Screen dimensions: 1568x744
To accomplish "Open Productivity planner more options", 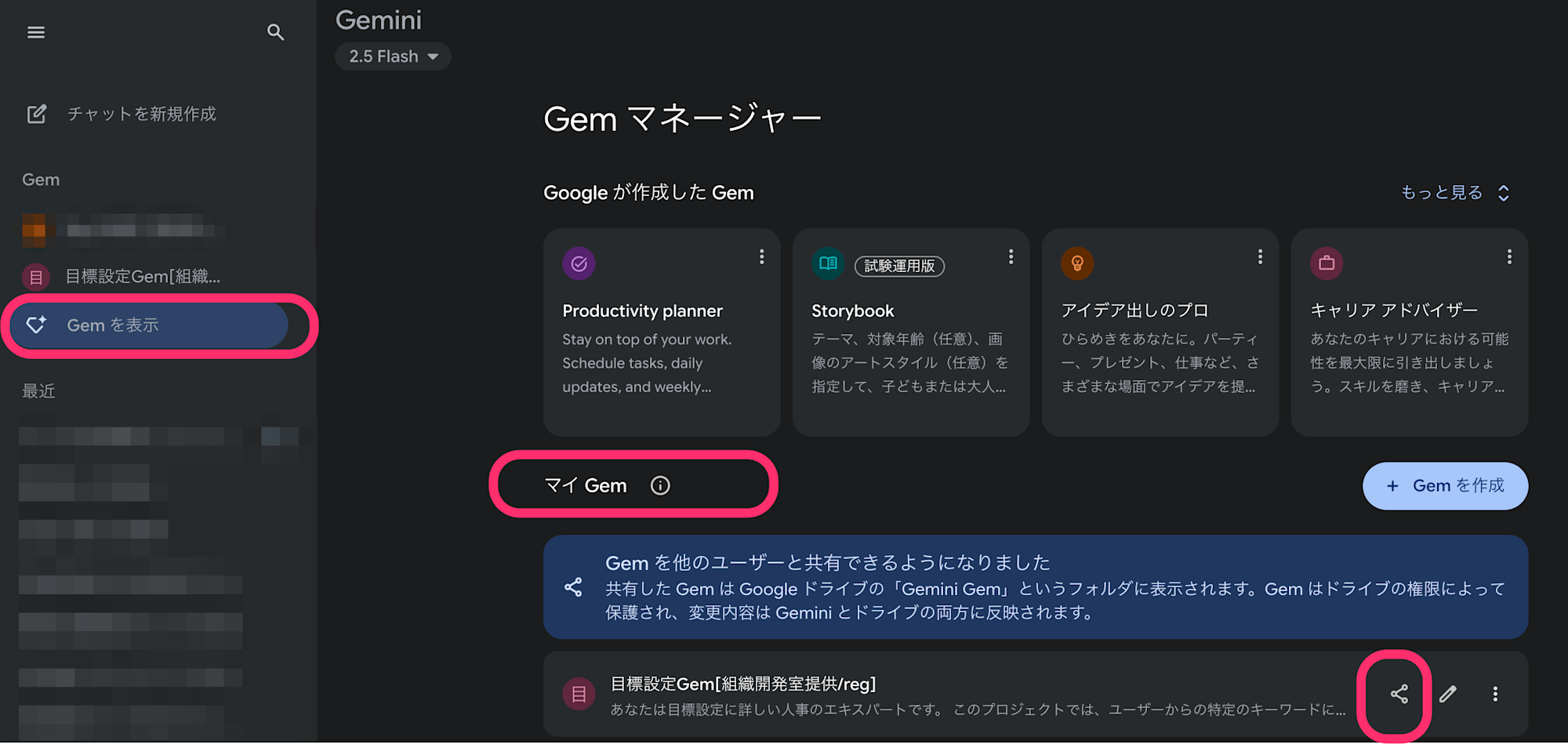I will (x=761, y=256).
